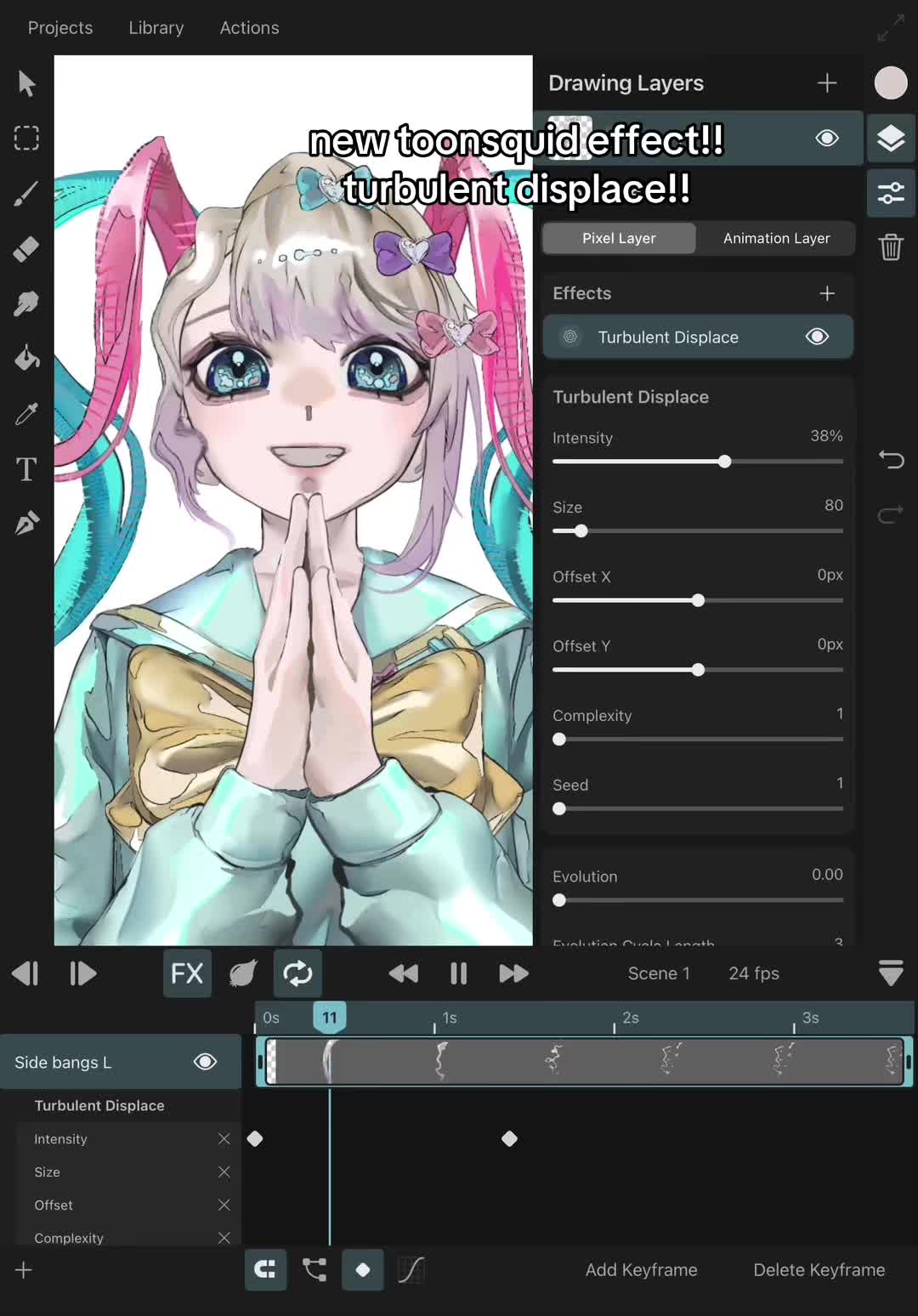Delete layer with trash icon
This screenshot has height=1316, width=918.
(891, 247)
